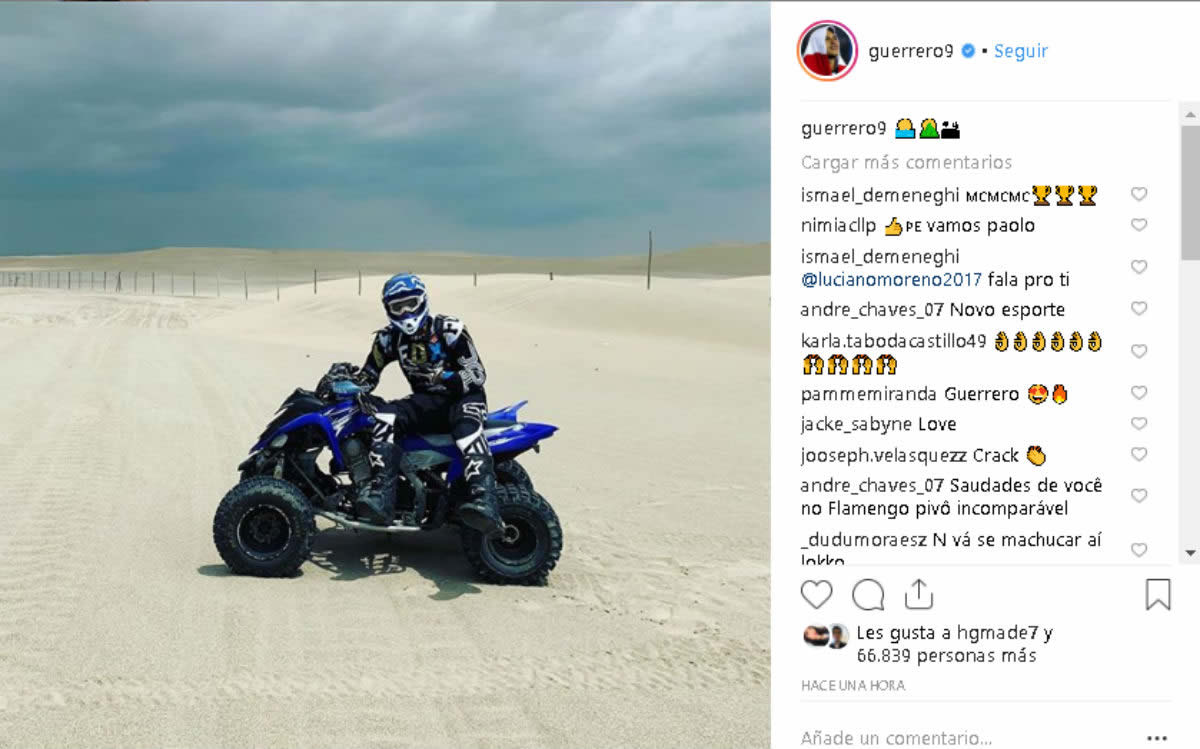Image resolution: width=1200 pixels, height=749 pixels.
Task: Expand 'Cargar más comentarios'
Action: click(906, 162)
